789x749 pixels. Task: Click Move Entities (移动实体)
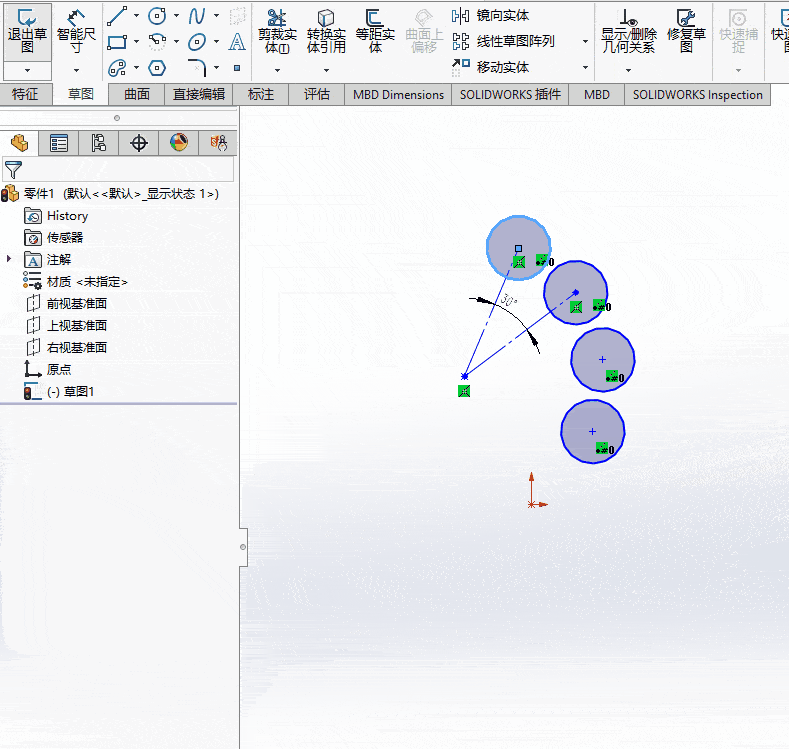(490, 67)
